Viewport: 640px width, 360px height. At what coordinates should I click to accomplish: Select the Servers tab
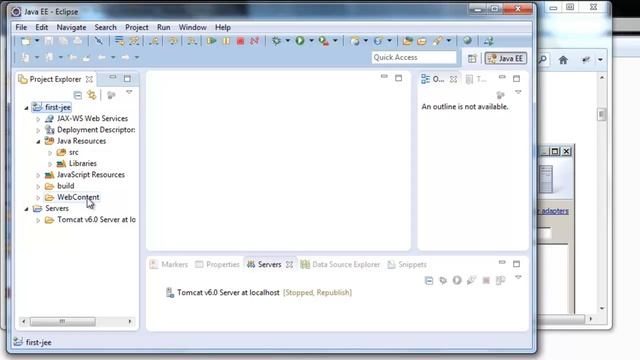click(269, 264)
